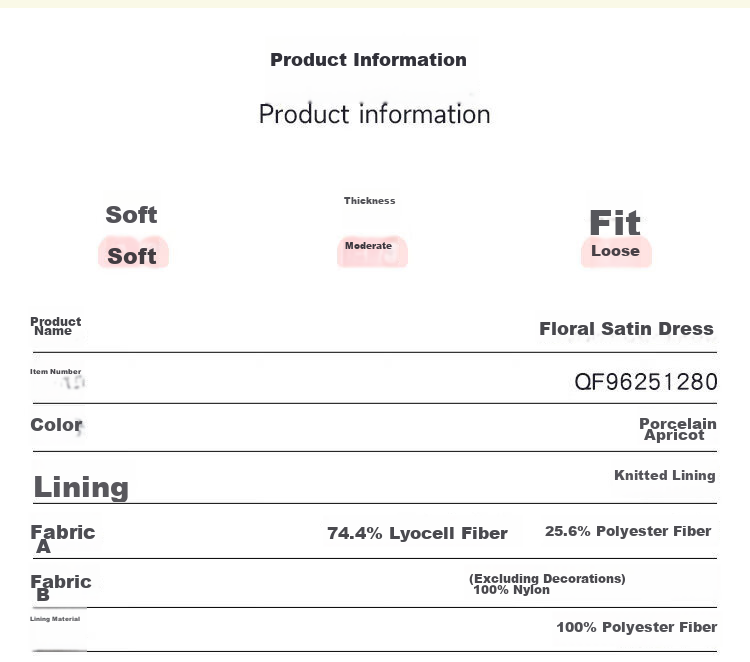This screenshot has height=662, width=750.
Task: Click the 100% Nylon text
Action: click(511, 590)
